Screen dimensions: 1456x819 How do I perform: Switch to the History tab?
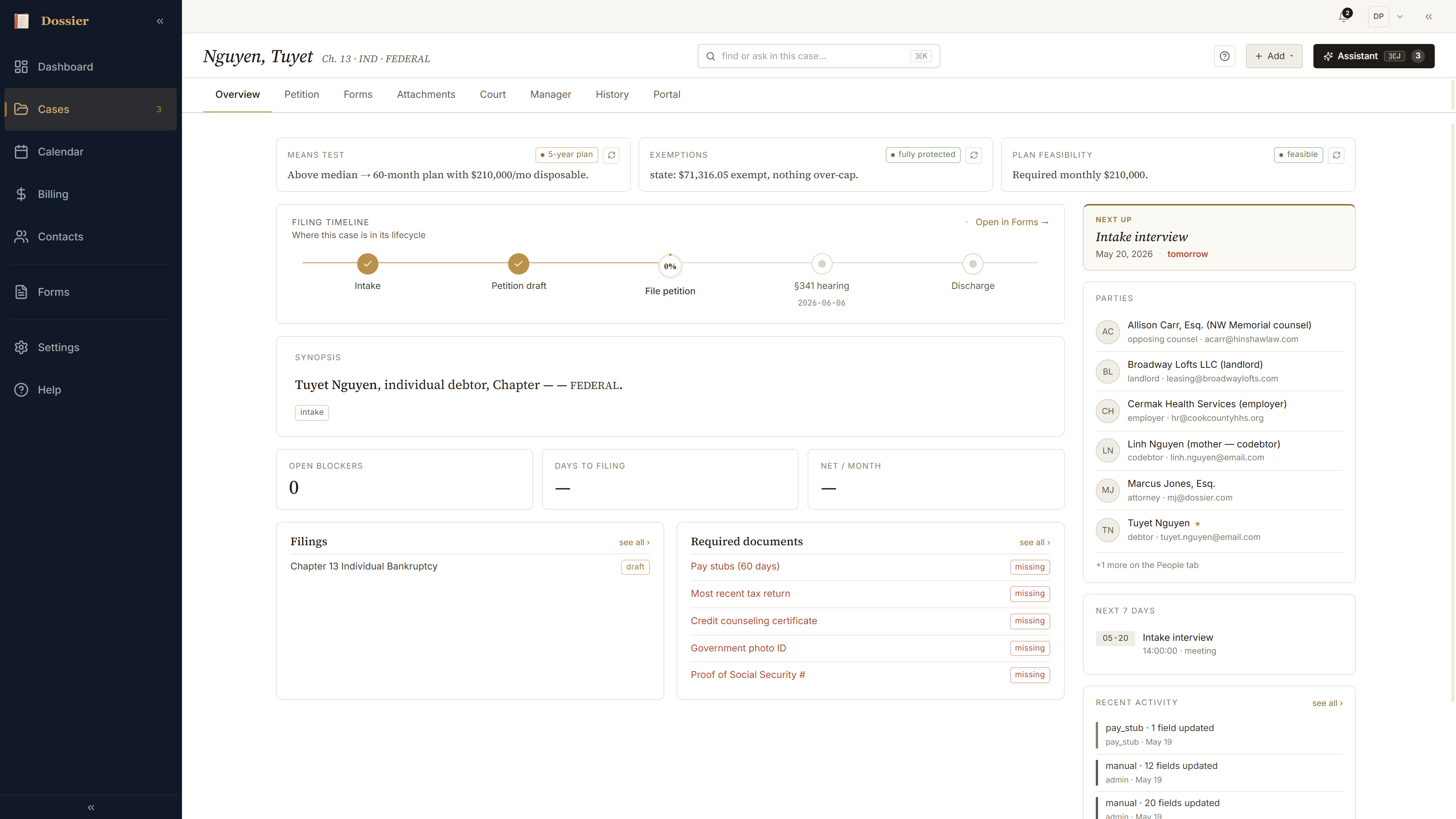(x=612, y=94)
